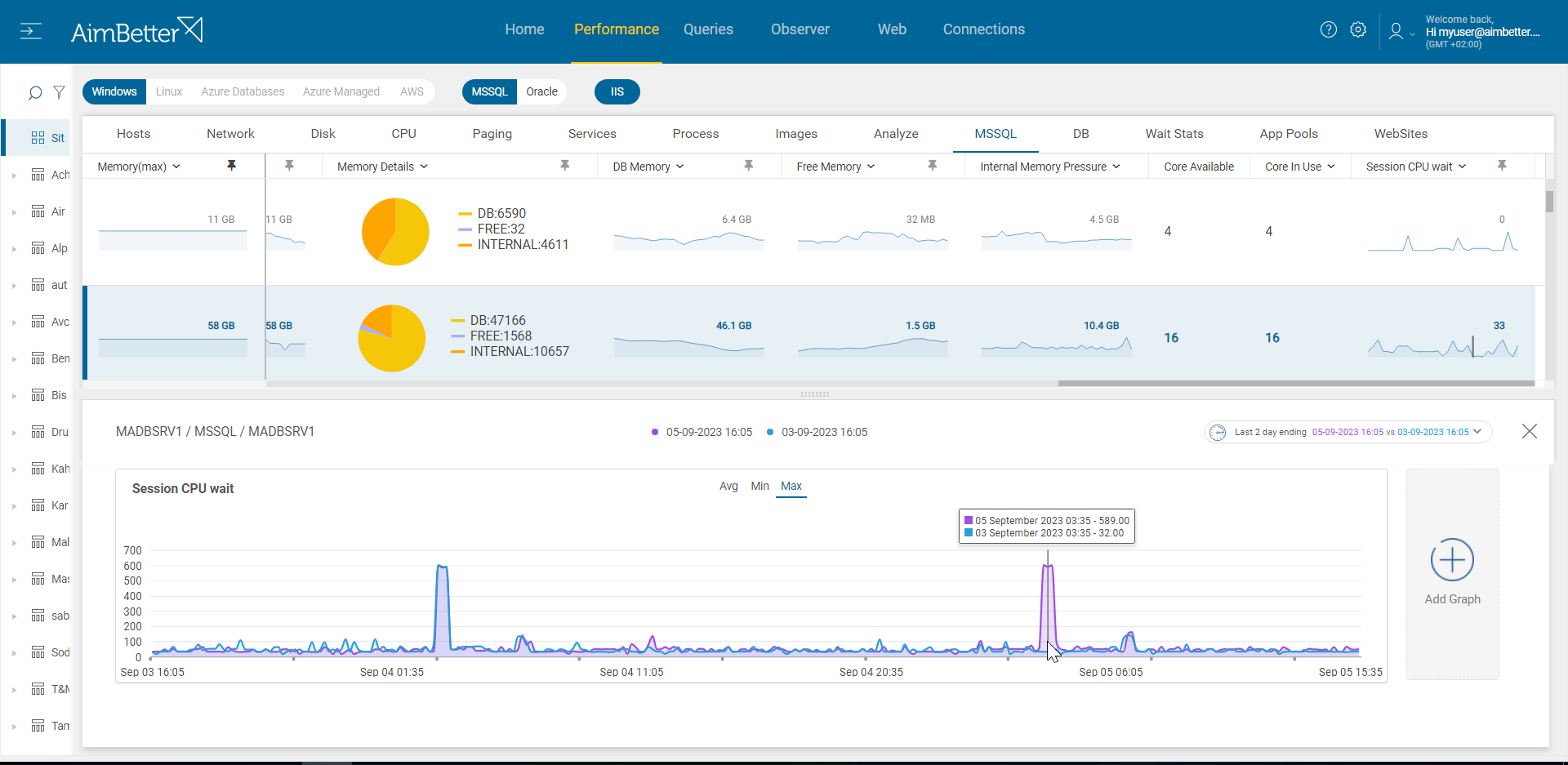The width and height of the screenshot is (1568, 765).
Task: Click the sidebar search magnifier icon
Action: (35, 93)
